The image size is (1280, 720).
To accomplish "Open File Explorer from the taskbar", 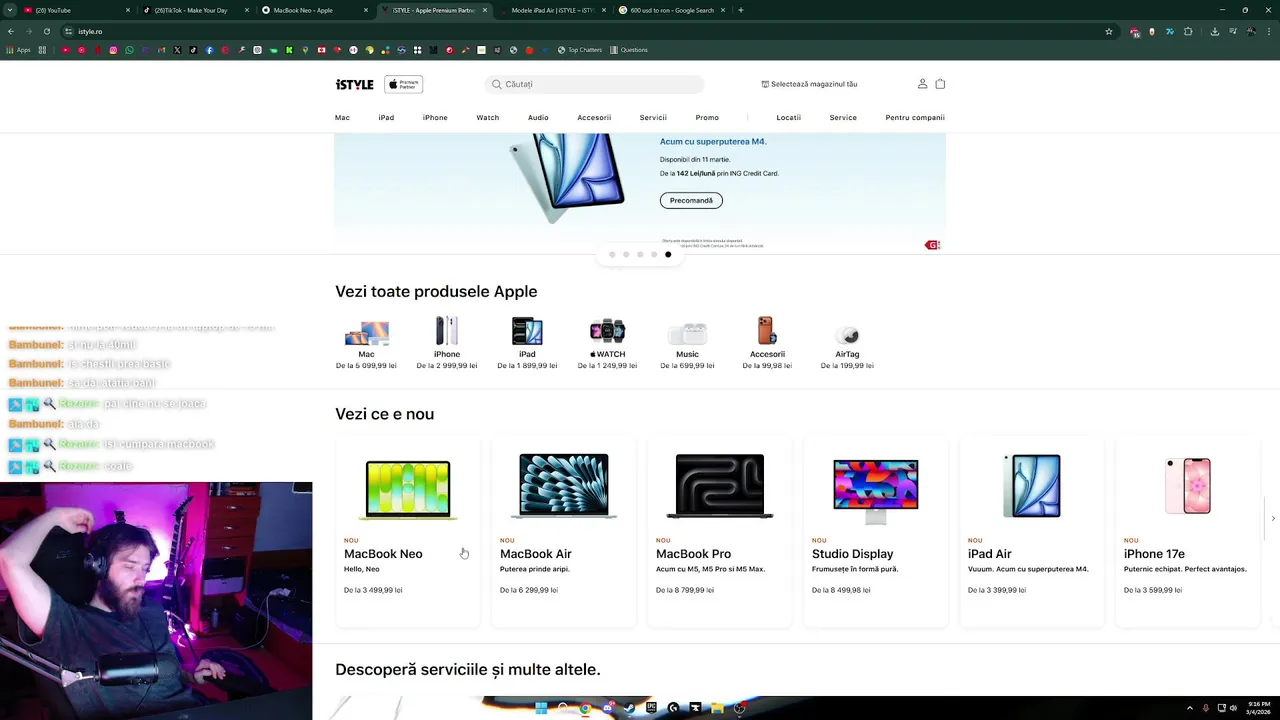I will coord(717,708).
